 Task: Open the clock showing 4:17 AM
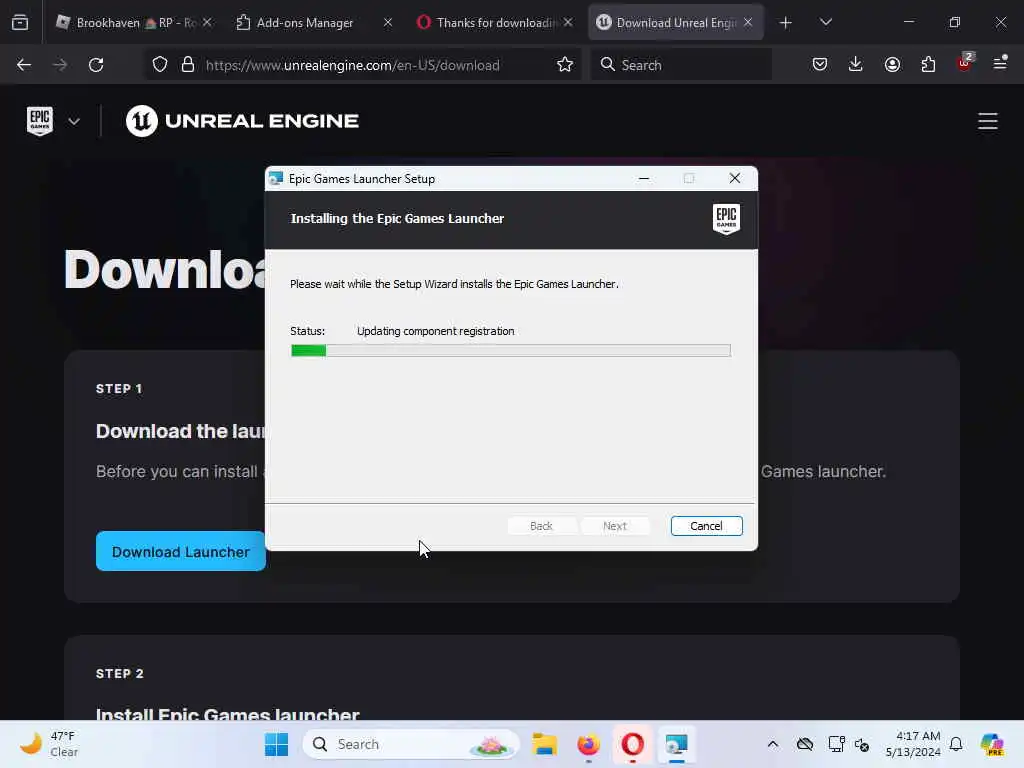coord(912,744)
